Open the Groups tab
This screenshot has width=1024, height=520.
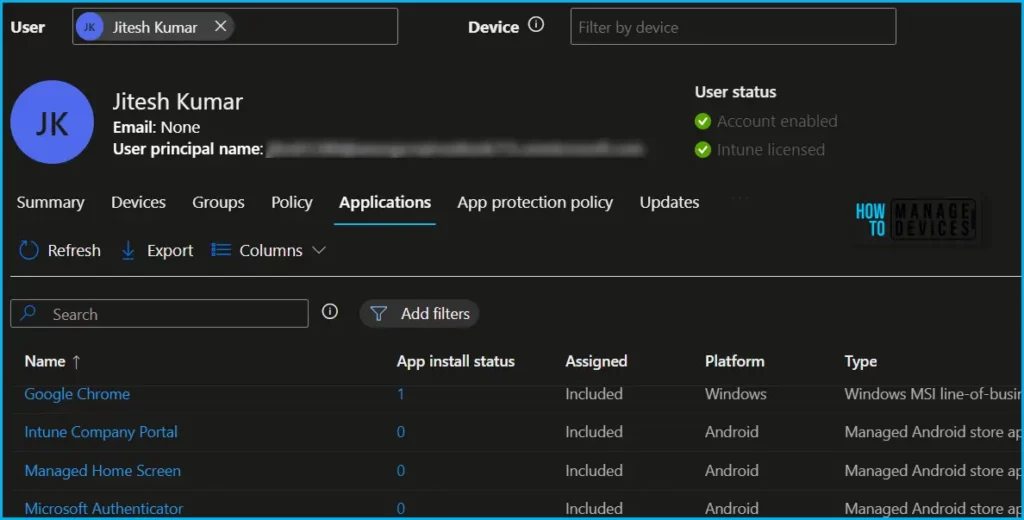click(218, 203)
